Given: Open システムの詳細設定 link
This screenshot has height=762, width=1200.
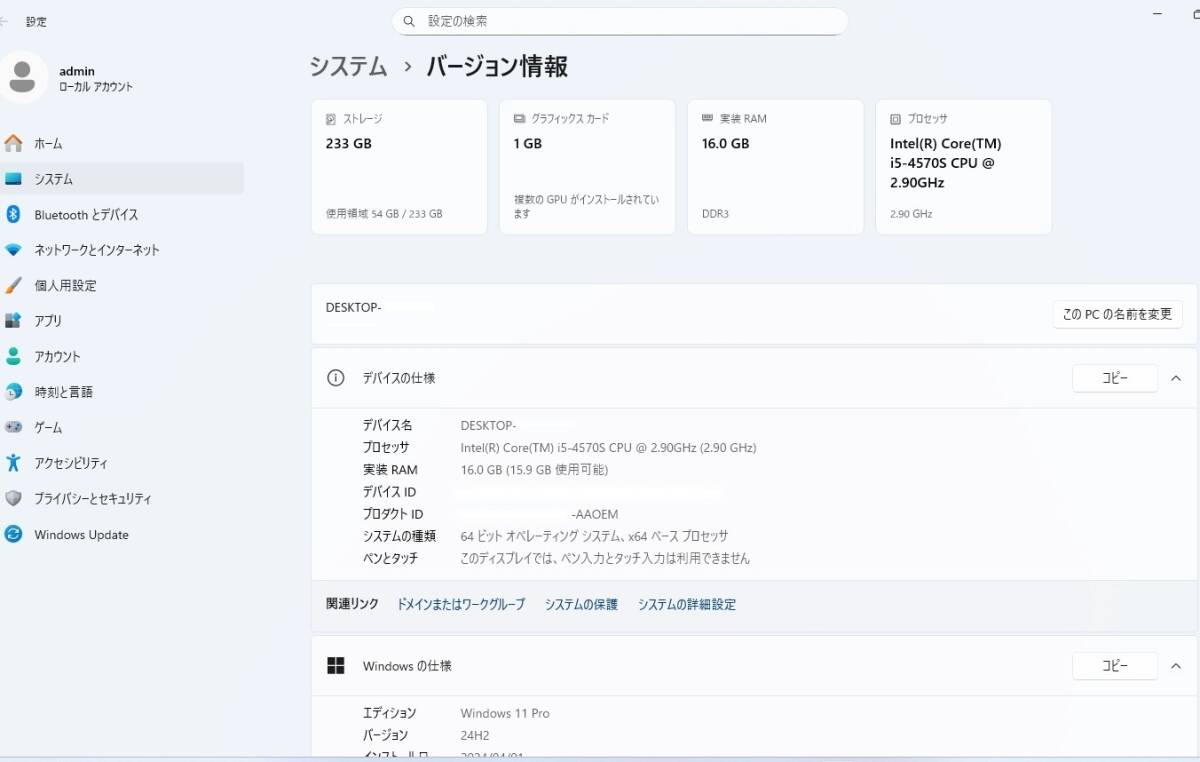Looking at the screenshot, I should tap(687, 604).
